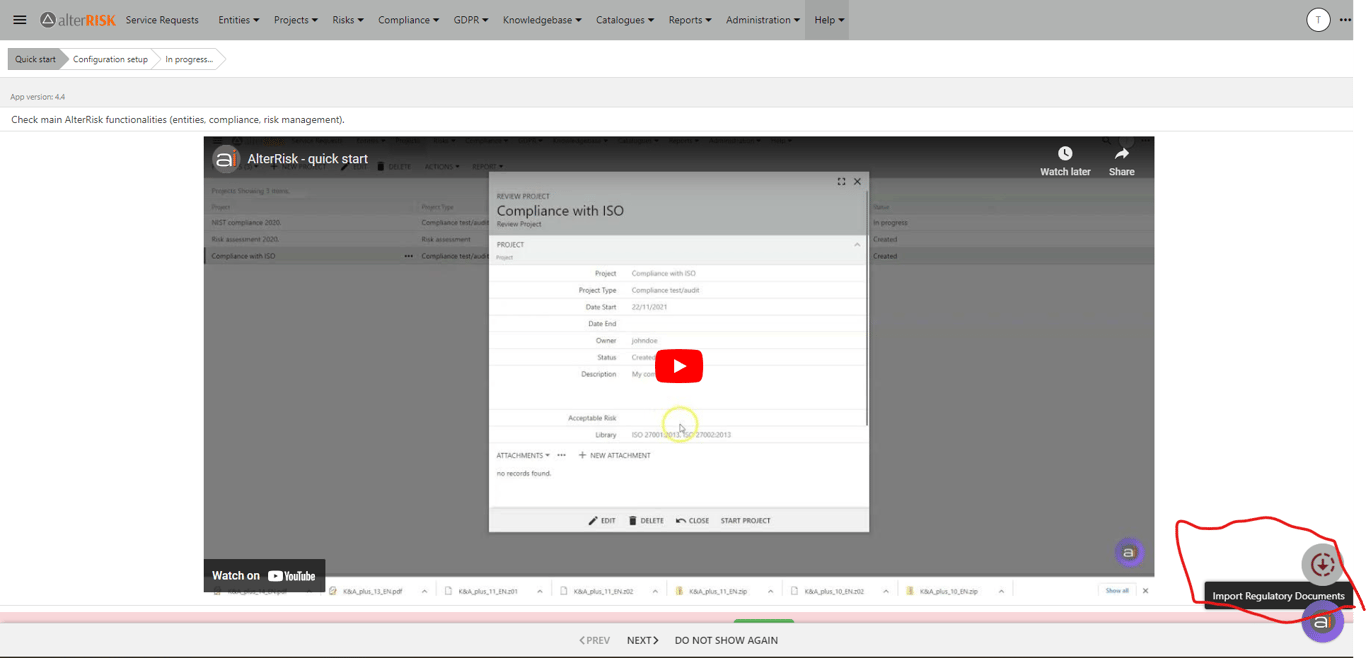Advance with the NEXT button
1366x658 pixels.
(x=642, y=640)
